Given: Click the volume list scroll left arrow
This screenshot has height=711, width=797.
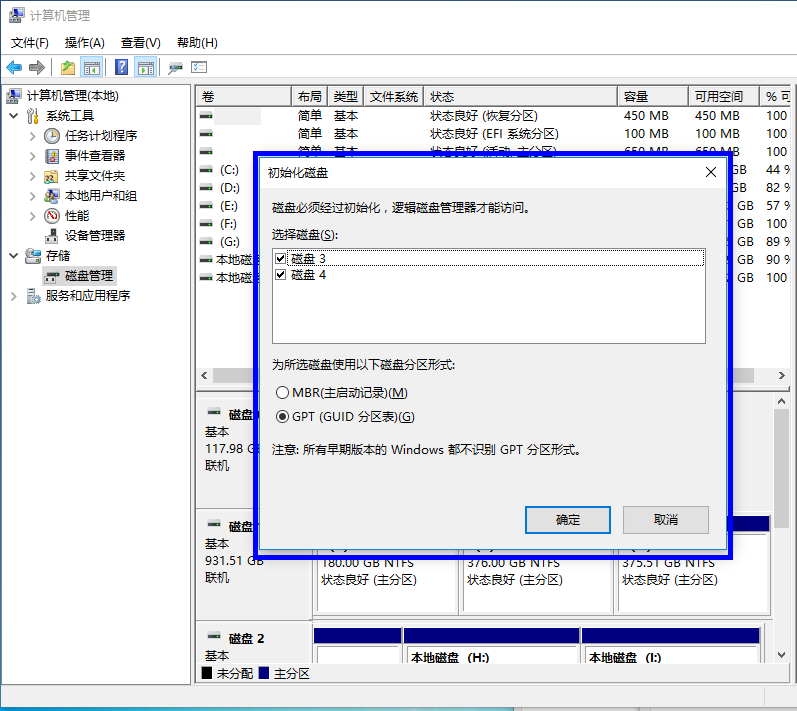Looking at the screenshot, I should click(204, 376).
